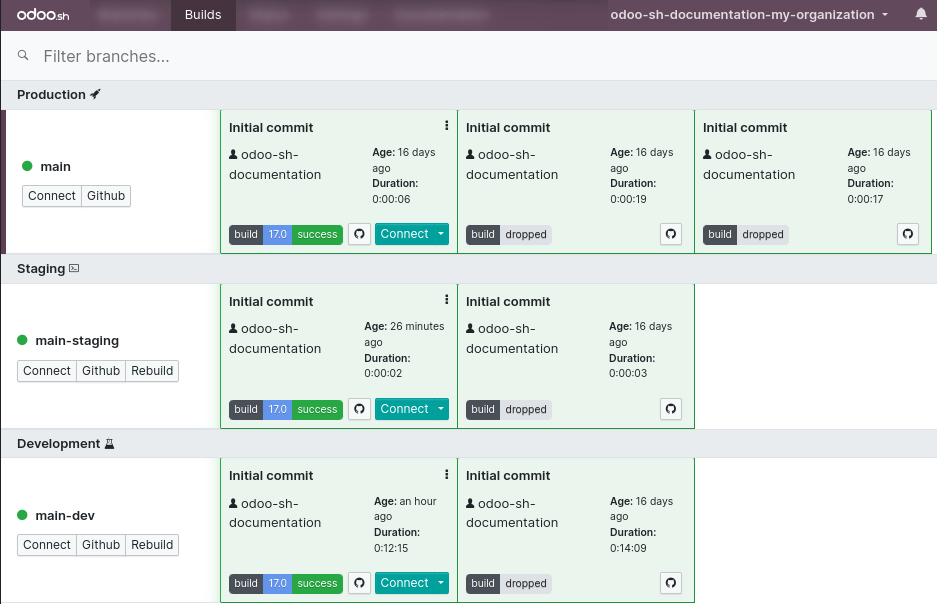Click GitHub icon on main-dev dropped build
Screen dimensions: 937x604
tap(671, 583)
